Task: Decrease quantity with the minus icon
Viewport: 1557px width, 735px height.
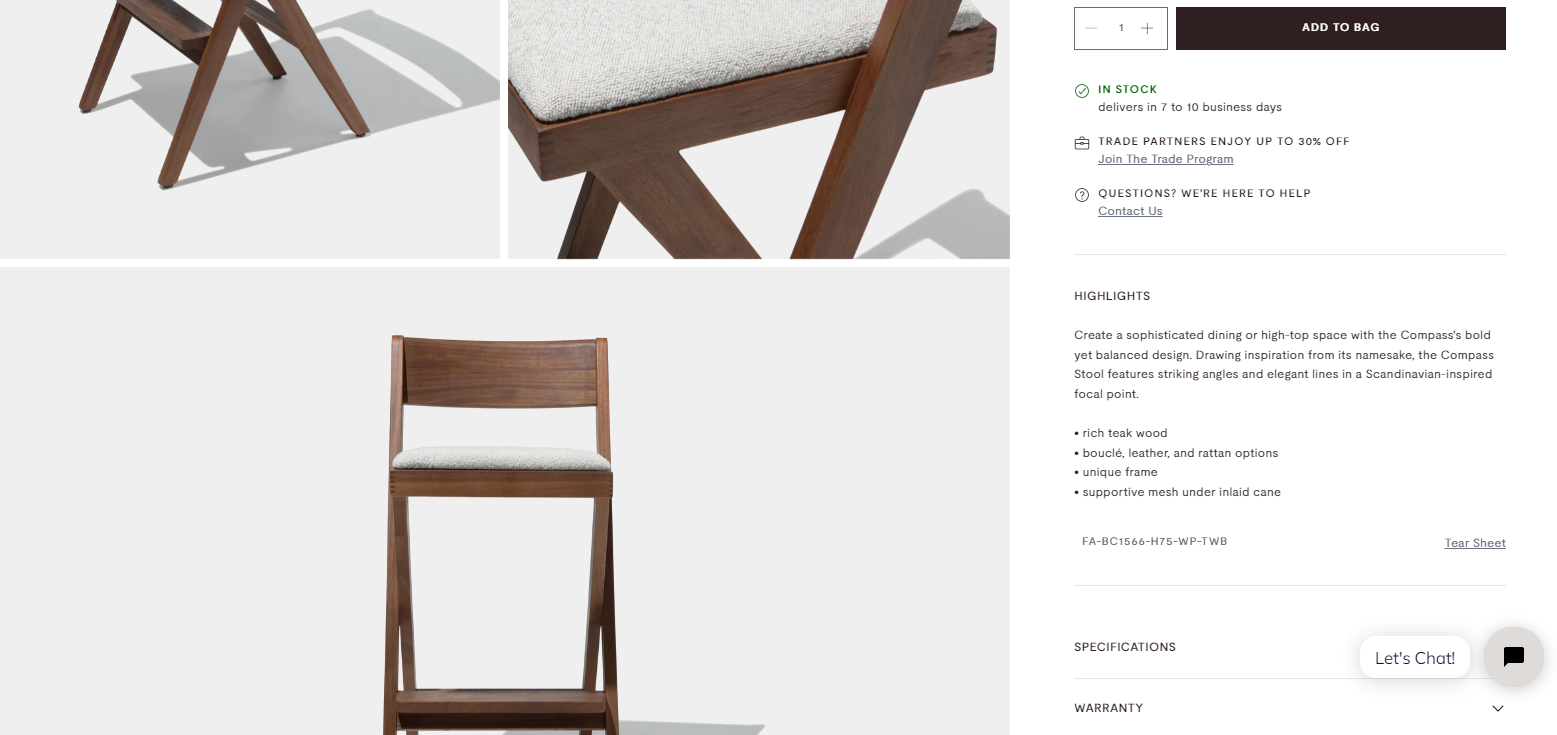Action: pyautogui.click(x=1091, y=28)
